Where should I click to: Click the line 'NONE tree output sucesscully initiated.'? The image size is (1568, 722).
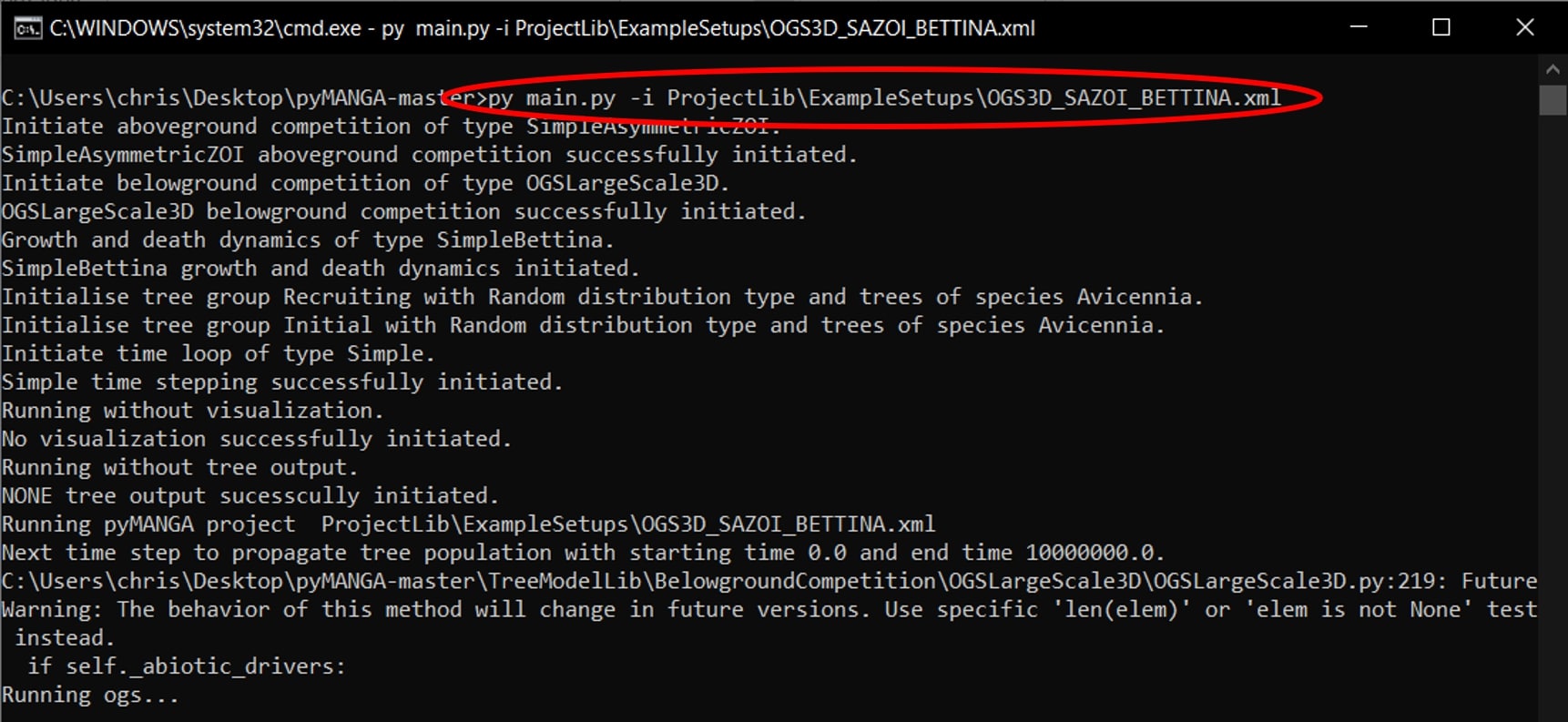250,495
